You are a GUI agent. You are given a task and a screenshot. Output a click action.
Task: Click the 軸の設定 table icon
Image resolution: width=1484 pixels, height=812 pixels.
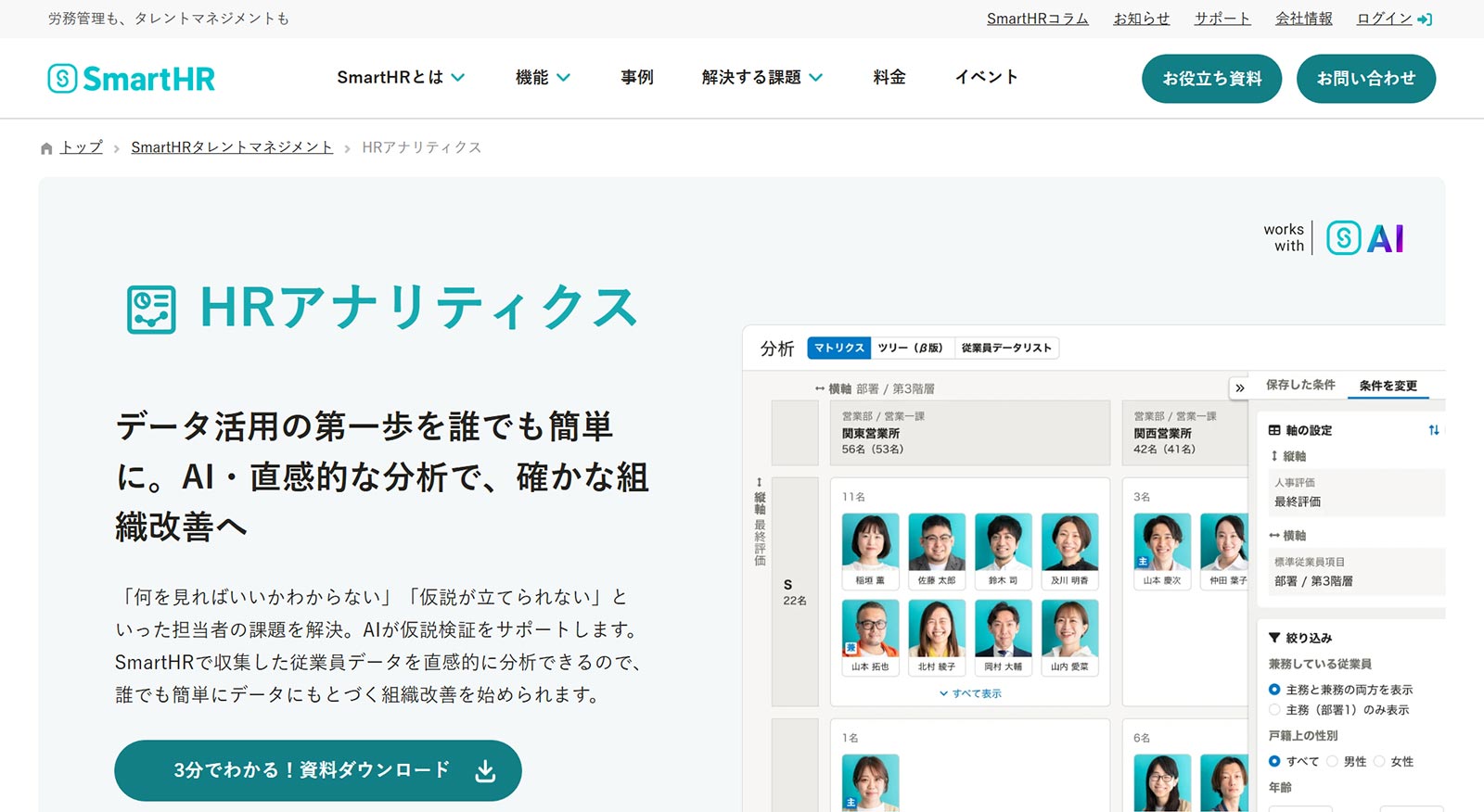point(1274,430)
